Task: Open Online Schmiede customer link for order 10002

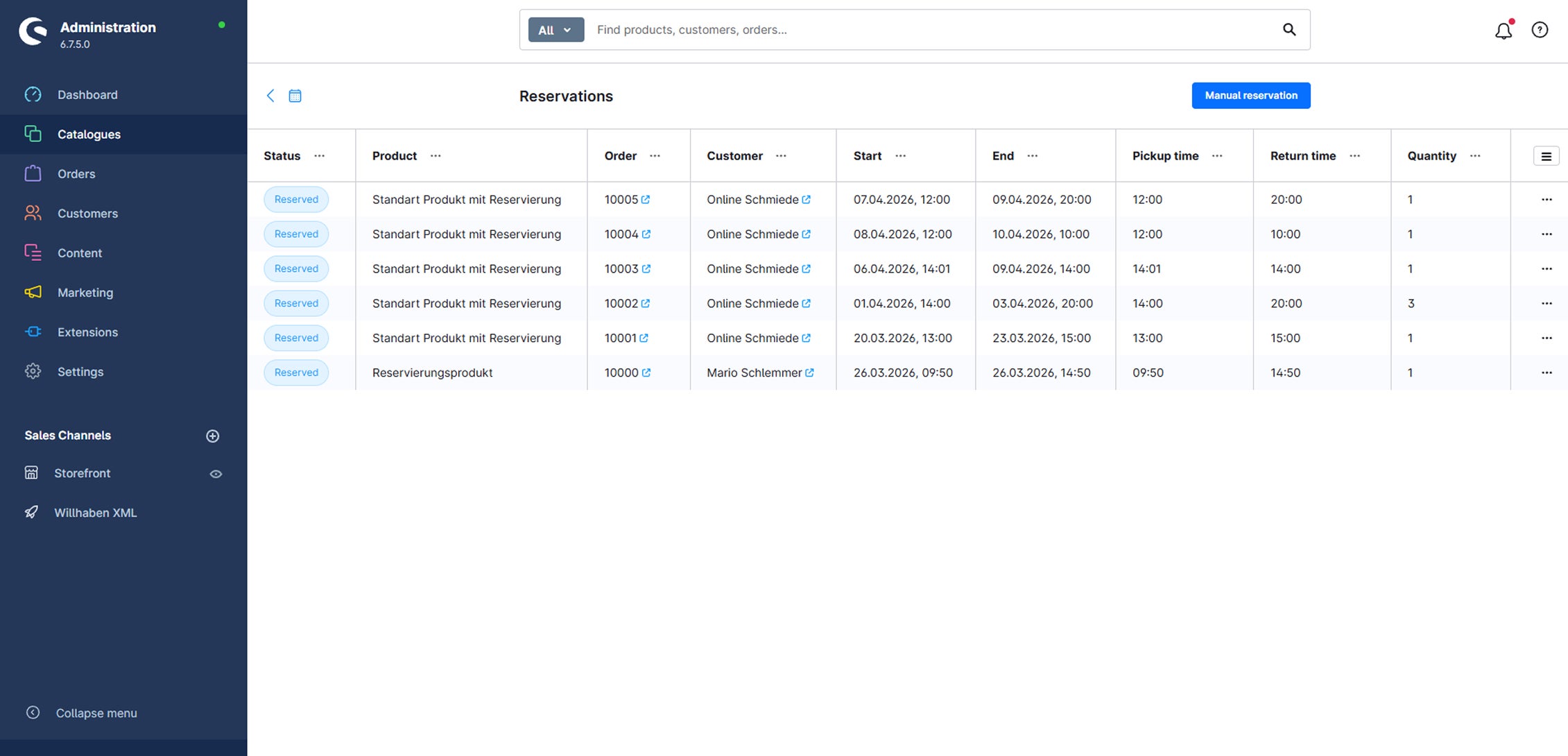Action: pos(806,303)
